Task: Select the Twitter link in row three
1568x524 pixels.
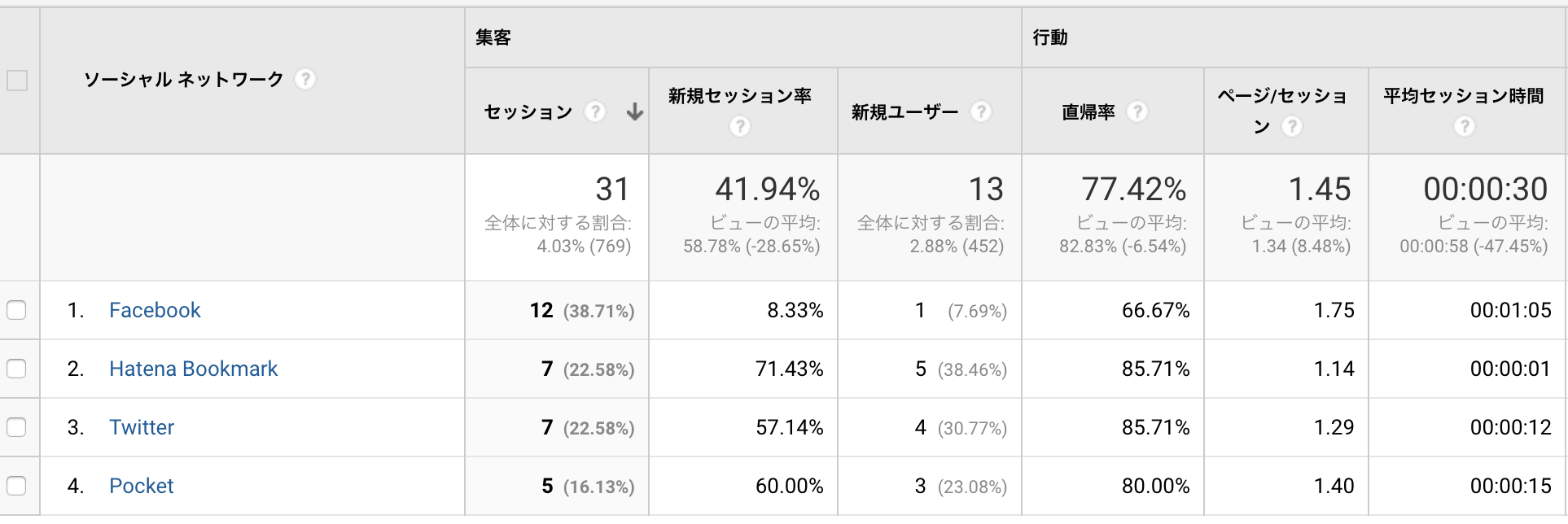Action: 141,427
